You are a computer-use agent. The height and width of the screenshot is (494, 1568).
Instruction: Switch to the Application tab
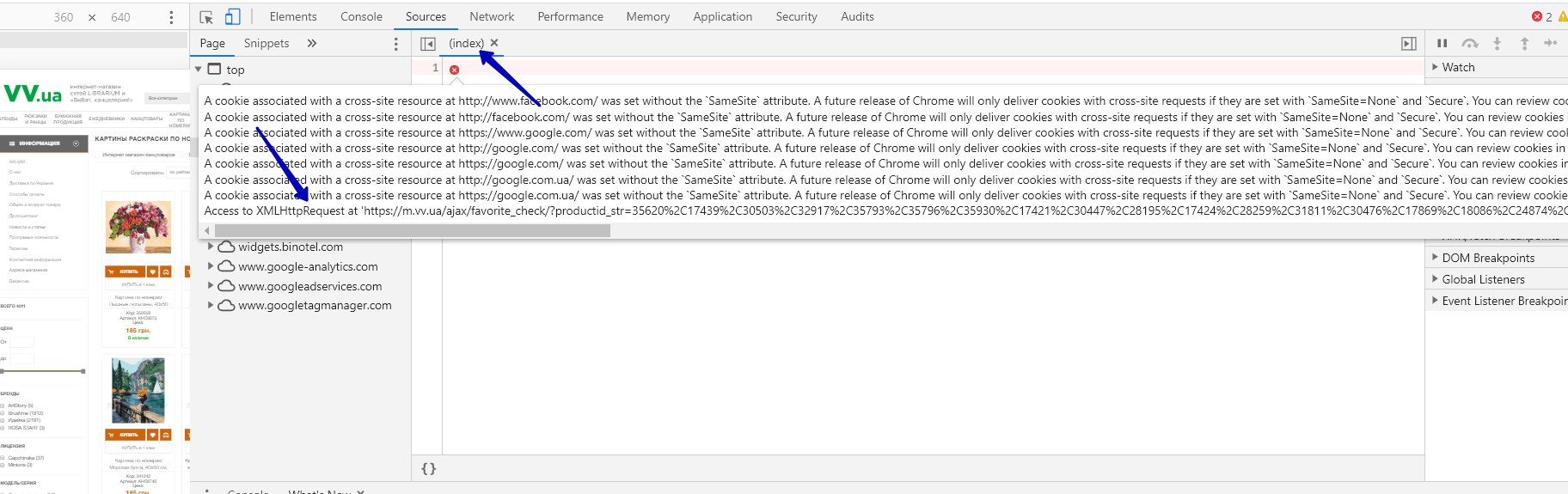[x=722, y=16]
